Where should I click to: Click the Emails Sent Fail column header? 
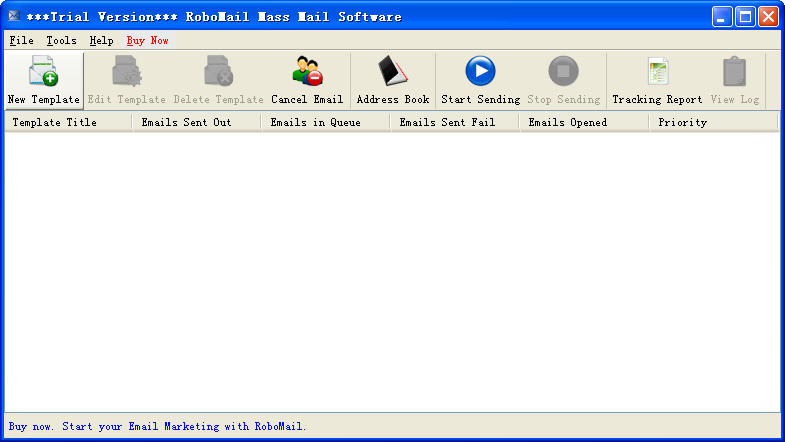455,122
